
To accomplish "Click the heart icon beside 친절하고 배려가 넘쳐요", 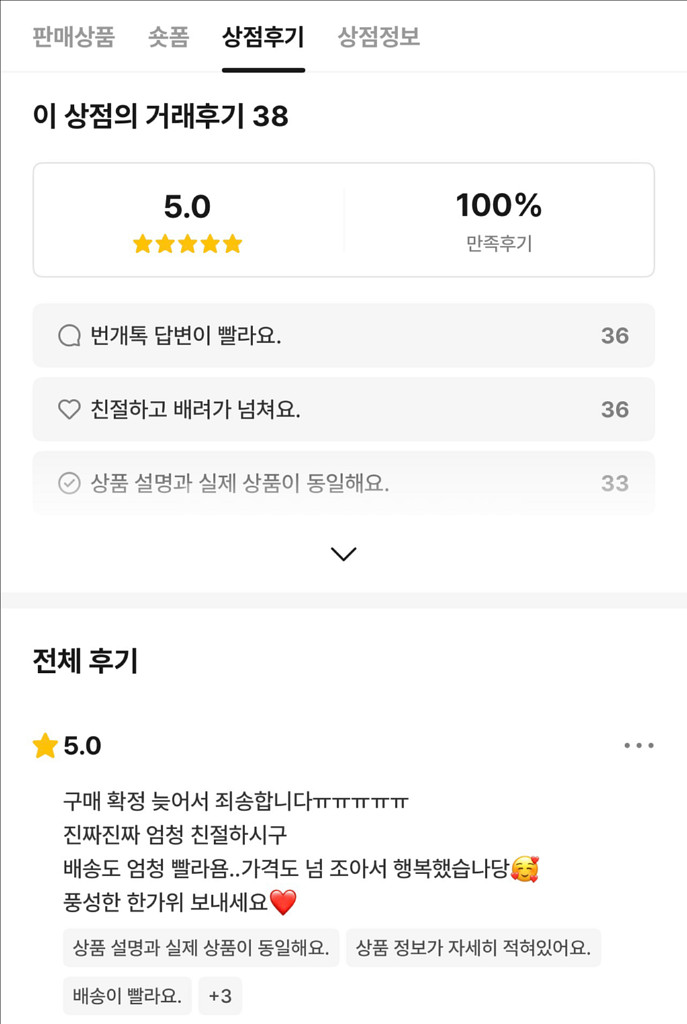I will 69,409.
